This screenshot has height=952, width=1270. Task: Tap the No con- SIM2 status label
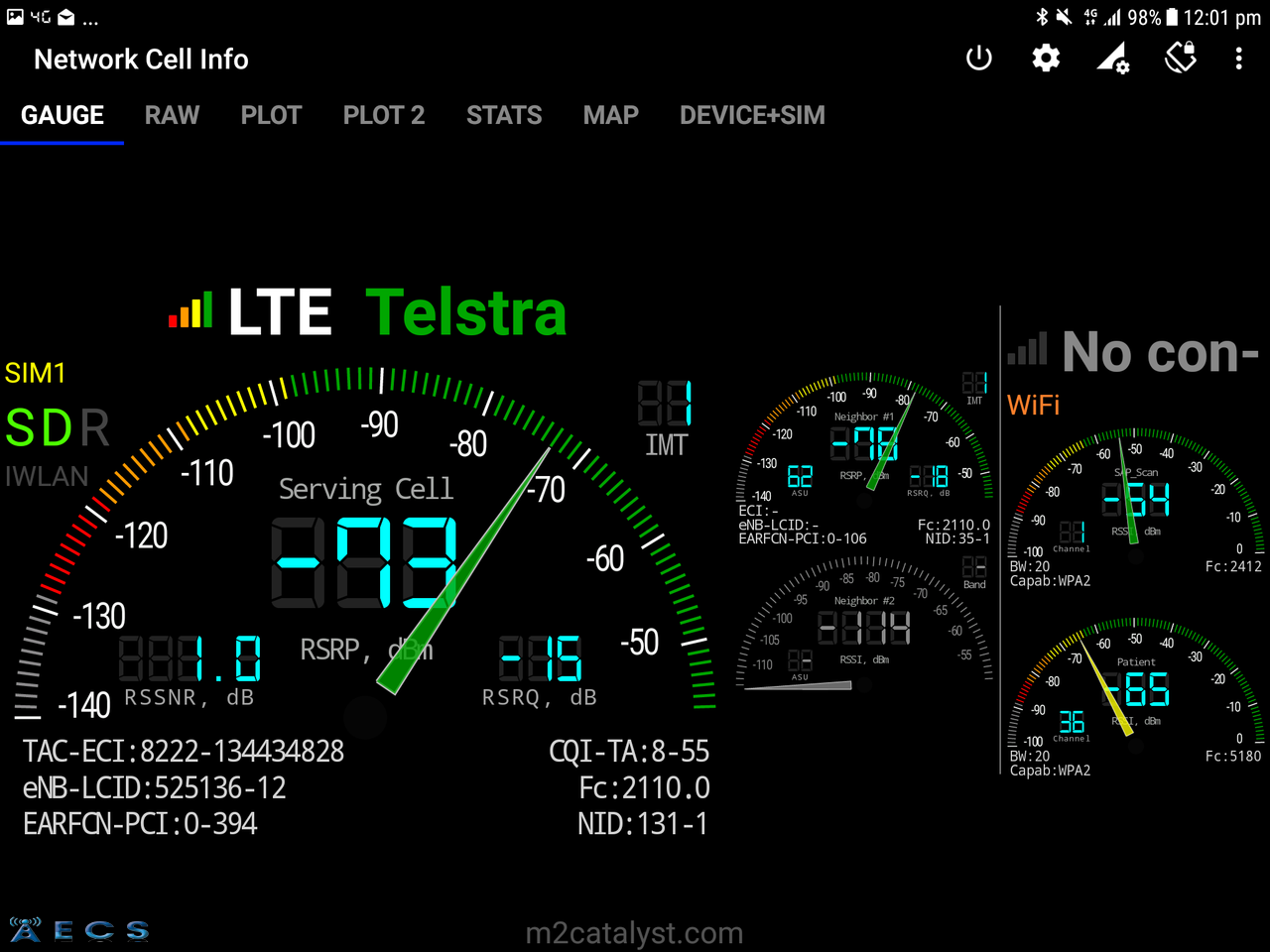(1161, 351)
